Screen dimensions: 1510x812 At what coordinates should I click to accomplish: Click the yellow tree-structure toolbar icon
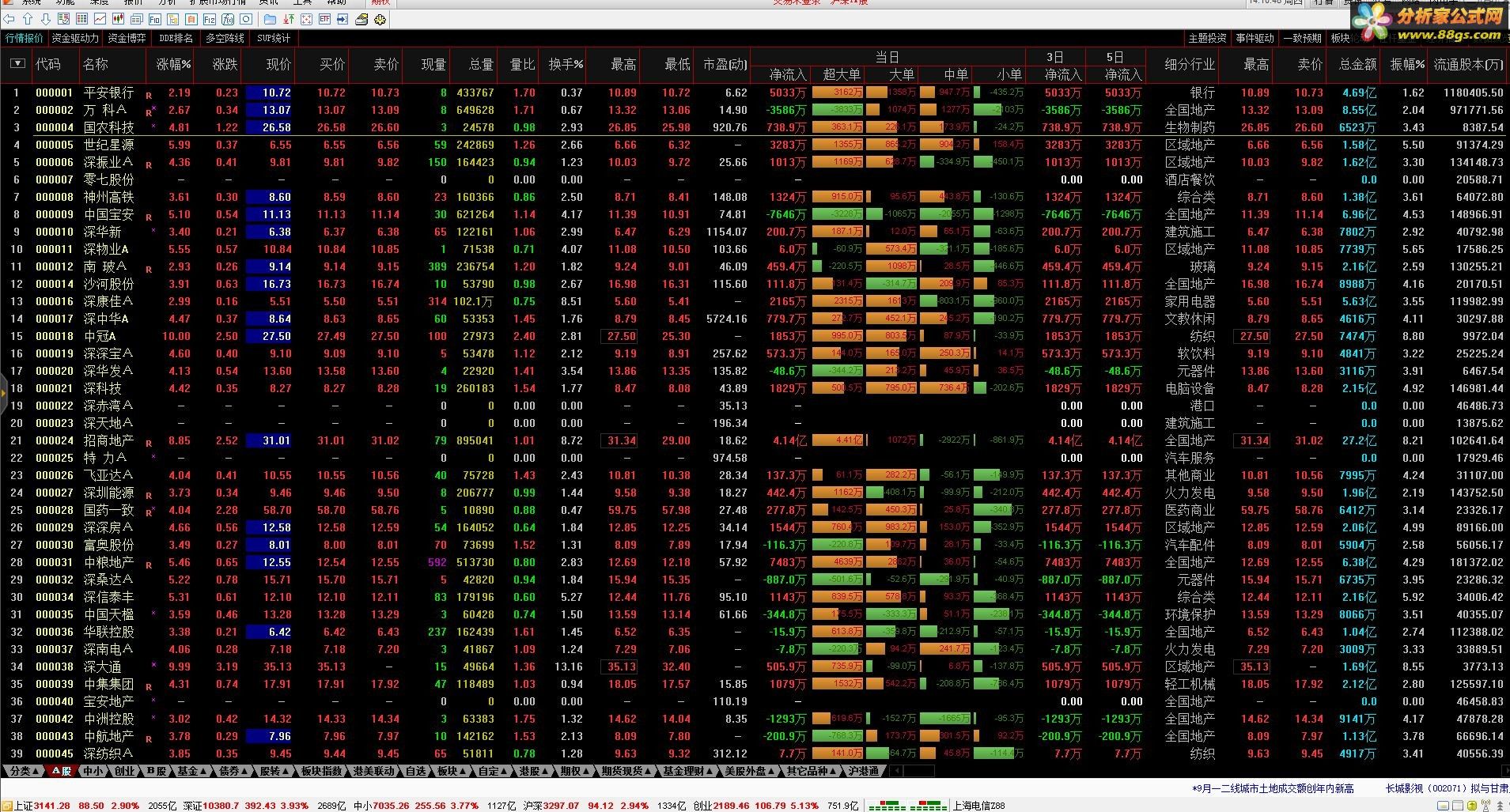(172, 19)
